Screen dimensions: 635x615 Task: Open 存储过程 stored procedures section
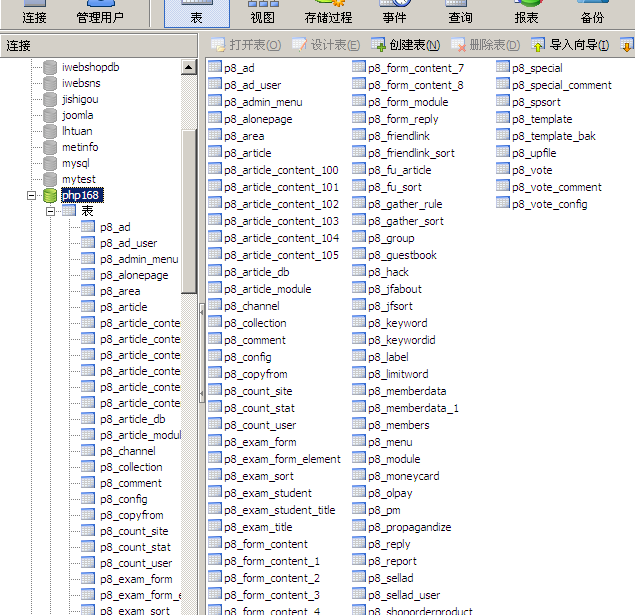click(328, 13)
